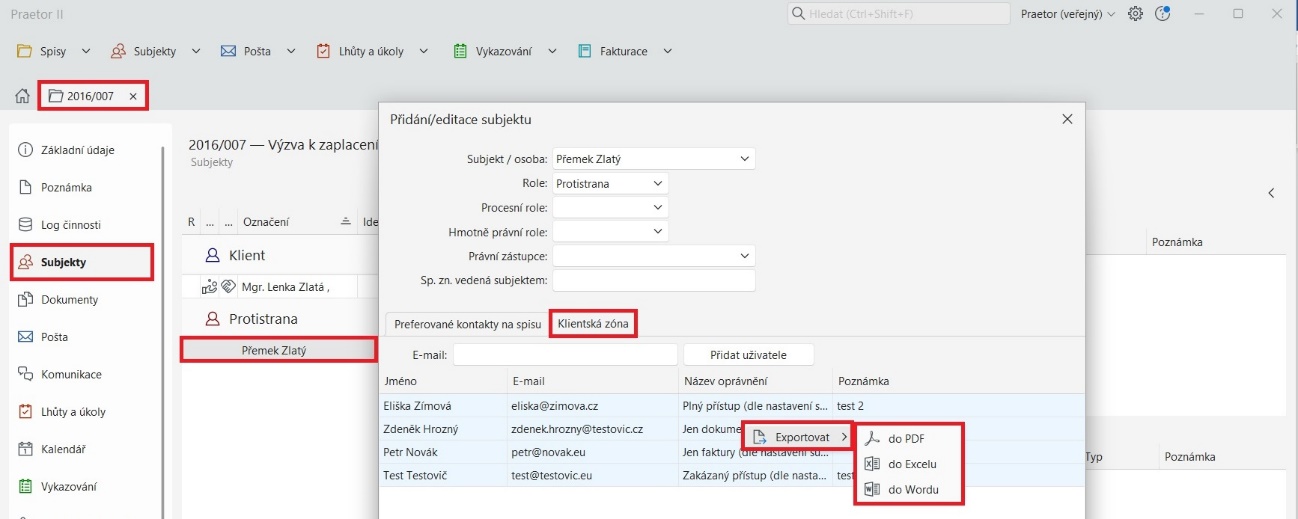
Task: Click the Sp. zn. vedená subjektem field
Action: click(x=654, y=280)
